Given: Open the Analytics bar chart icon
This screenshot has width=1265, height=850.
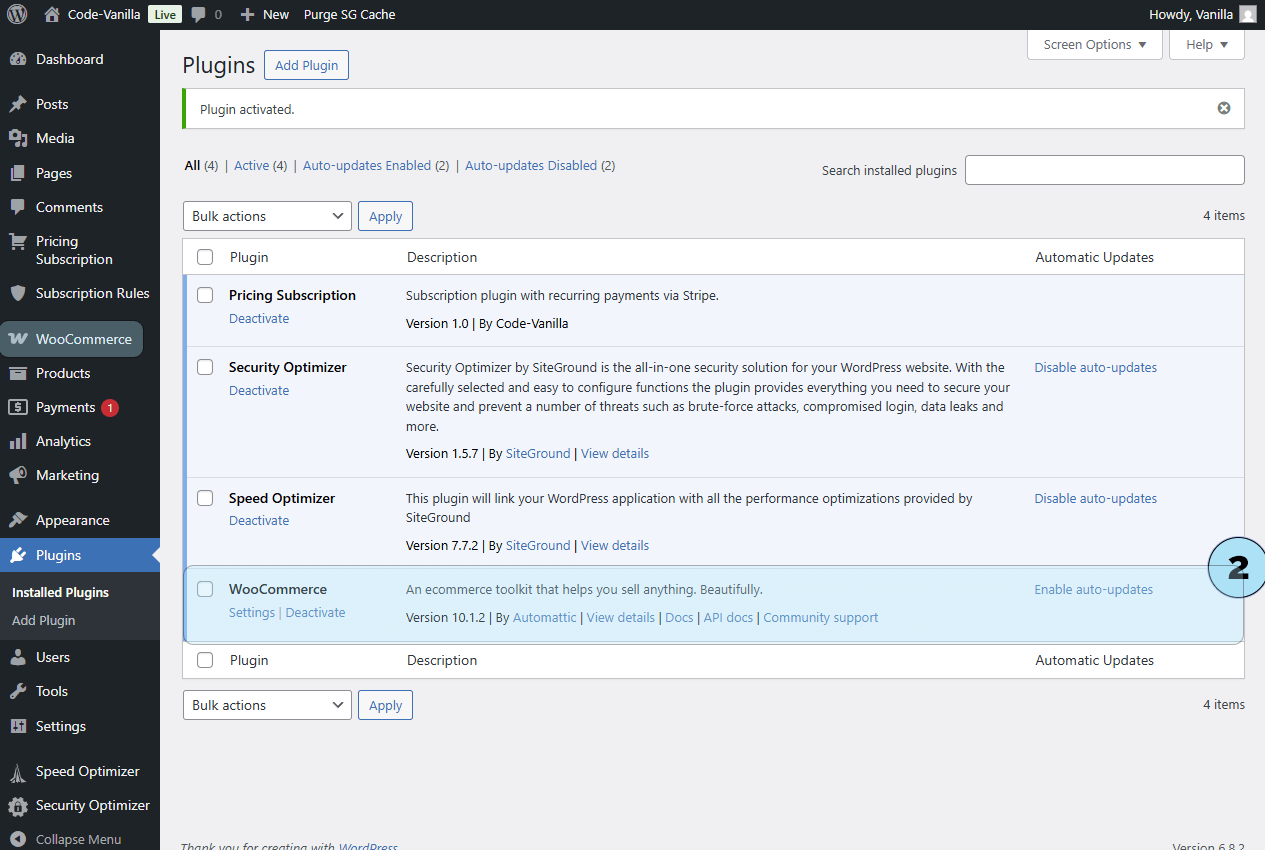Looking at the screenshot, I should point(17,441).
